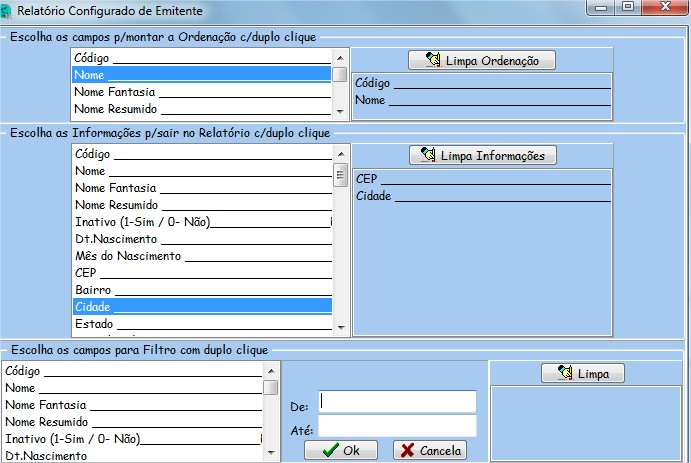Image resolution: width=691 pixels, height=463 pixels.
Task: Click the application icon in title bar
Action: tap(8, 10)
